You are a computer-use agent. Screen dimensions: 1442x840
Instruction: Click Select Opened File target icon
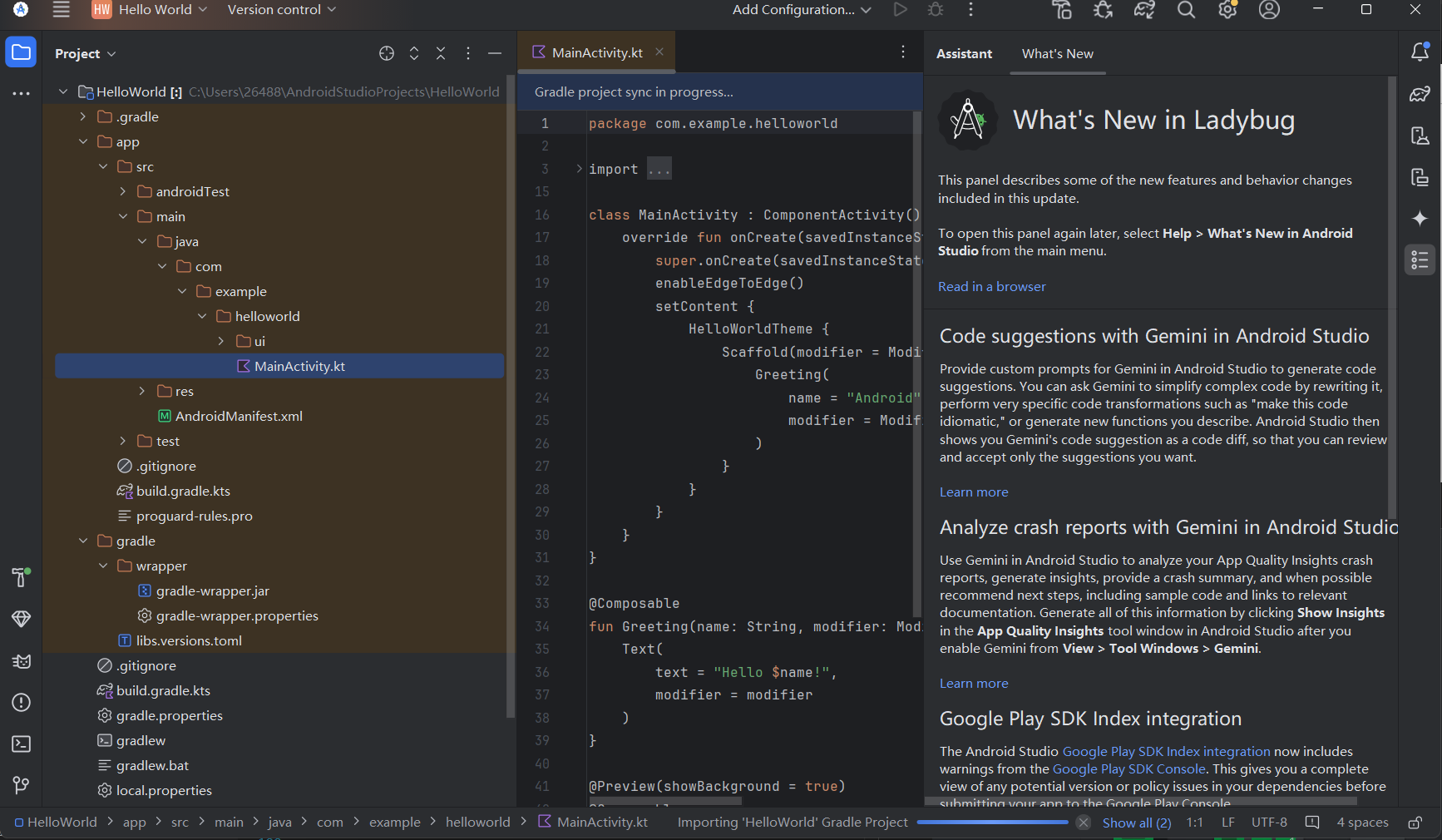click(x=387, y=53)
